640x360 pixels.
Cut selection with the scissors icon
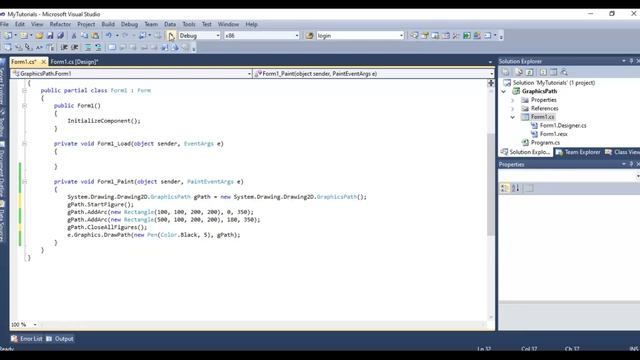click(74, 36)
